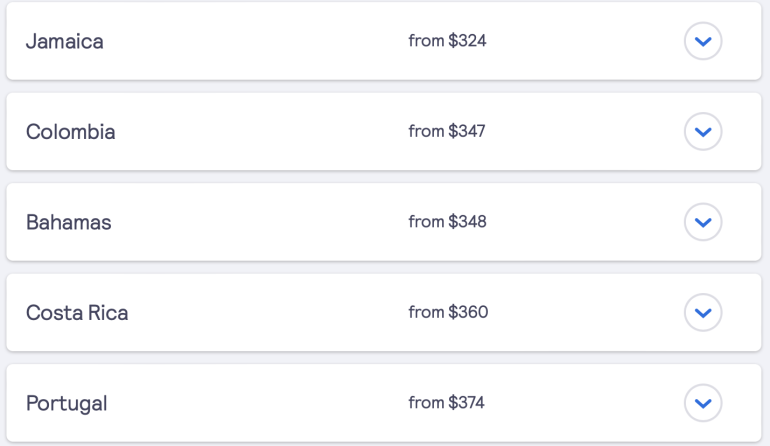Select the "from $360" price text

point(448,312)
